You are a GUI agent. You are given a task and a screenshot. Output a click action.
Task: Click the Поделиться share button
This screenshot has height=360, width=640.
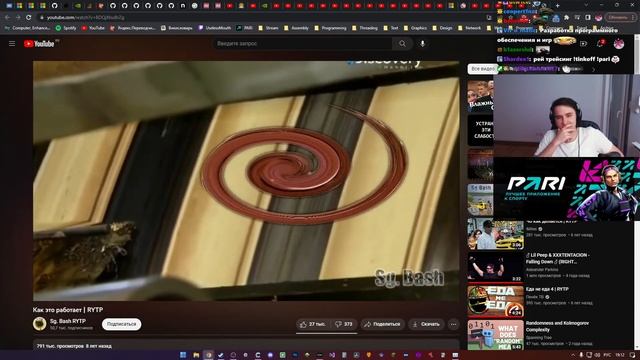(382, 324)
